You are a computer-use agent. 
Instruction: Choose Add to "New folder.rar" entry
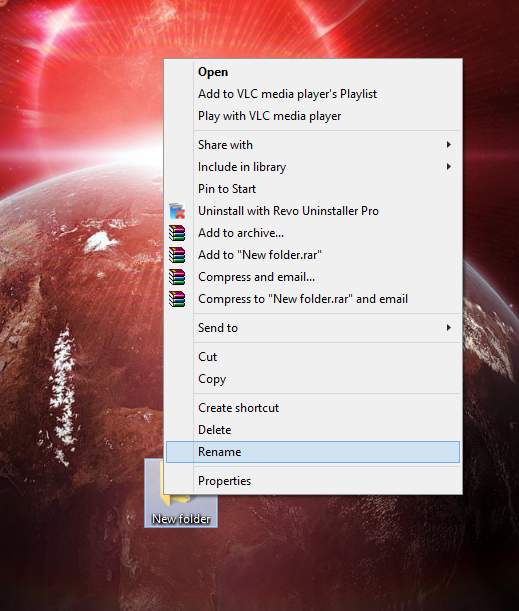click(x=313, y=255)
